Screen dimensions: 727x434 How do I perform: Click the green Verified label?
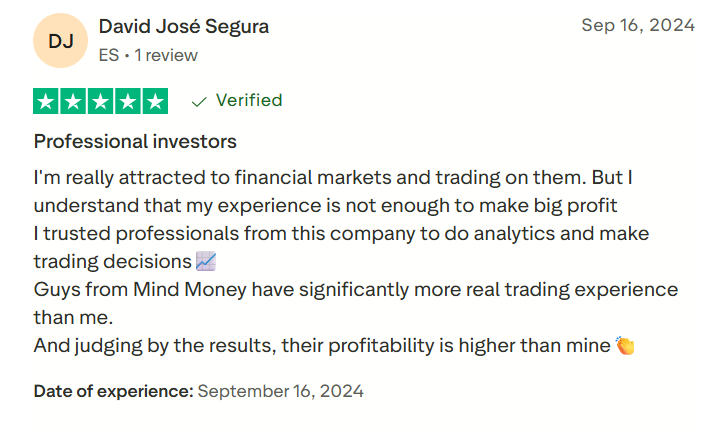249,101
